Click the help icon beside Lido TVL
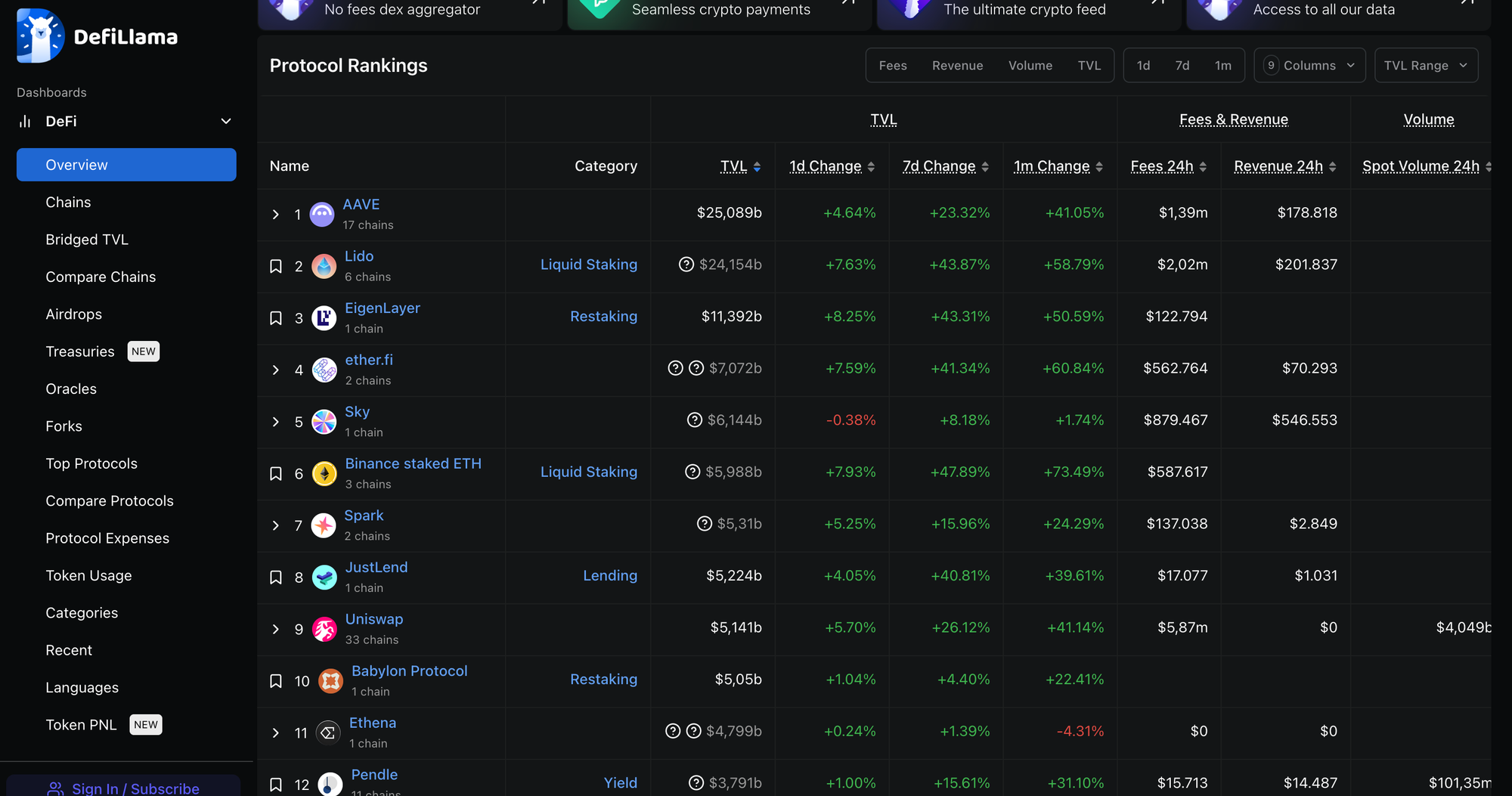 point(686,265)
